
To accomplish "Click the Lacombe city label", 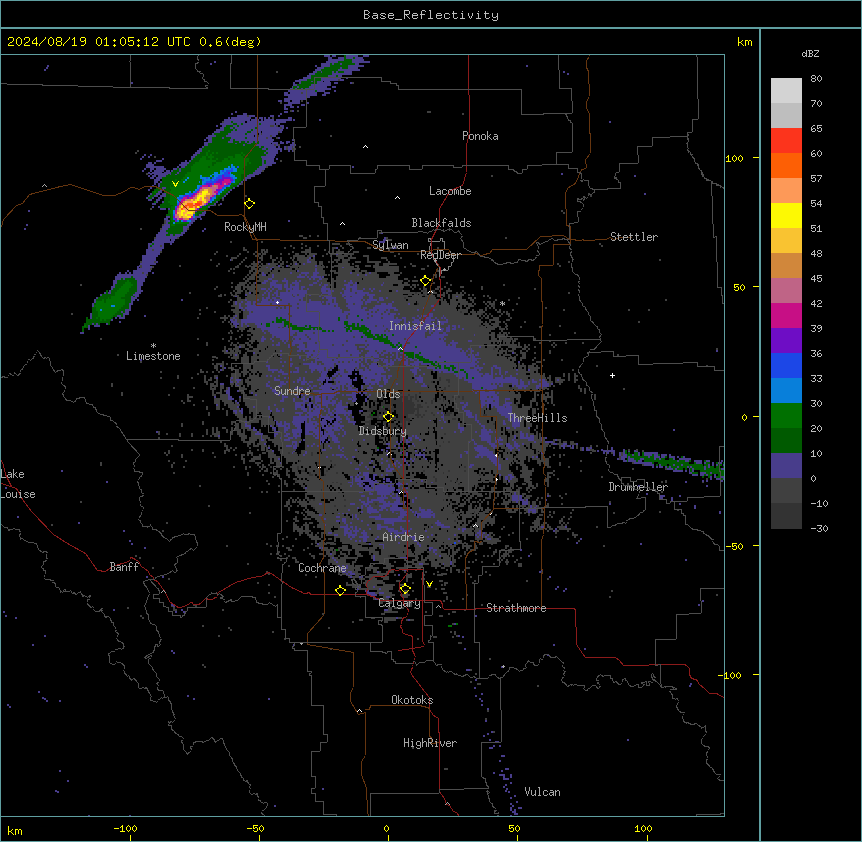I will (450, 191).
